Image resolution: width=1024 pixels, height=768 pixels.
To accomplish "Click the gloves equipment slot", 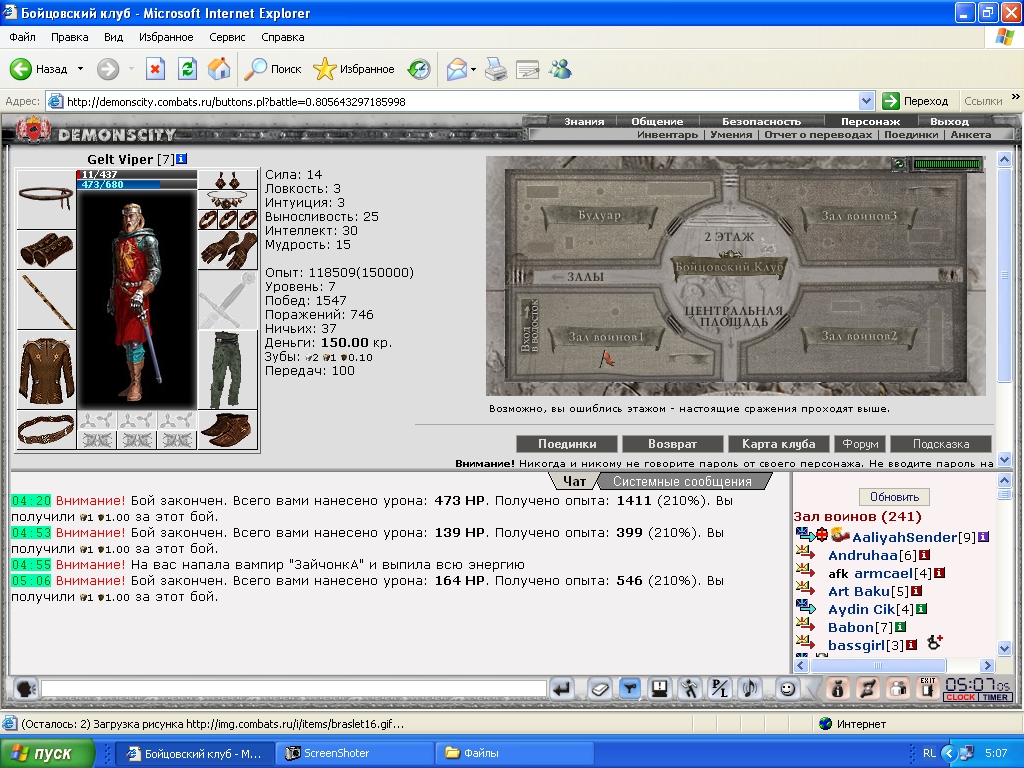I will click(228, 250).
